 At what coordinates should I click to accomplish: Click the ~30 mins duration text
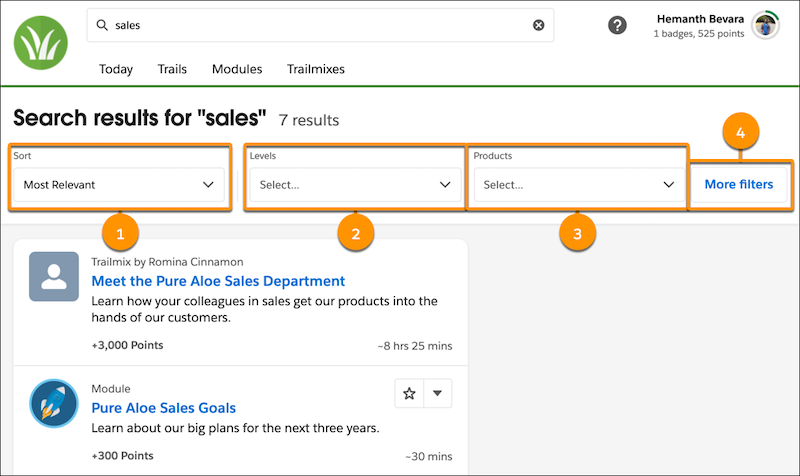click(429, 457)
